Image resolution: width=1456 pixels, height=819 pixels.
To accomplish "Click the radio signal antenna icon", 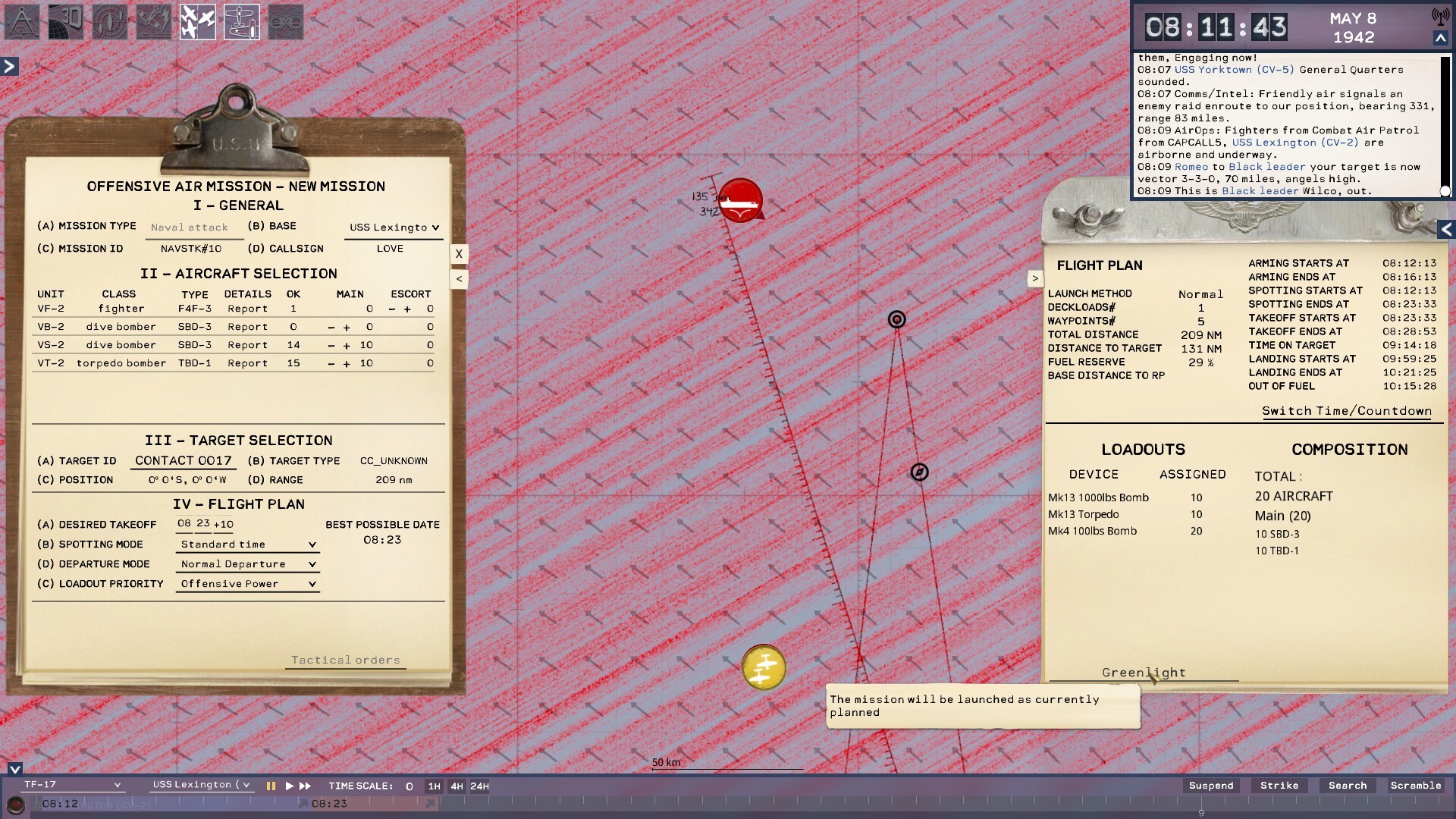I will 1440,16.
